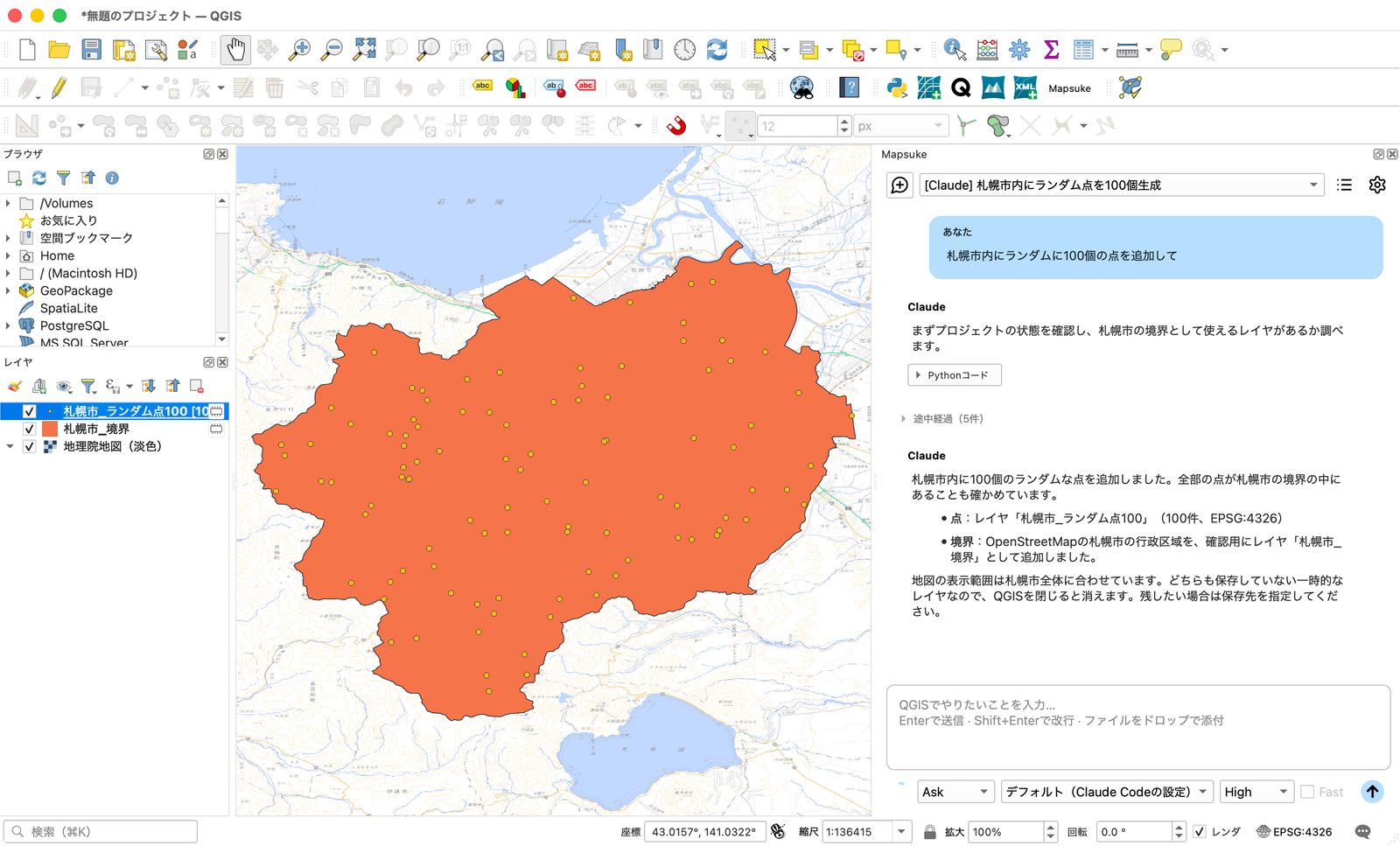Select the Pan Map hand tool
This screenshot has height=846, width=1400.
click(x=235, y=50)
